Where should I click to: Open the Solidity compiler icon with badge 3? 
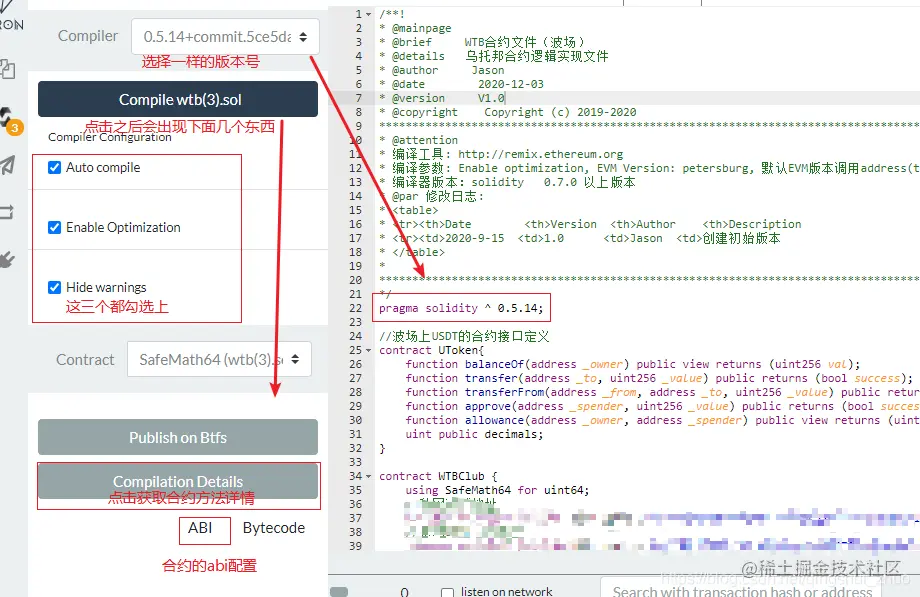coord(9,120)
